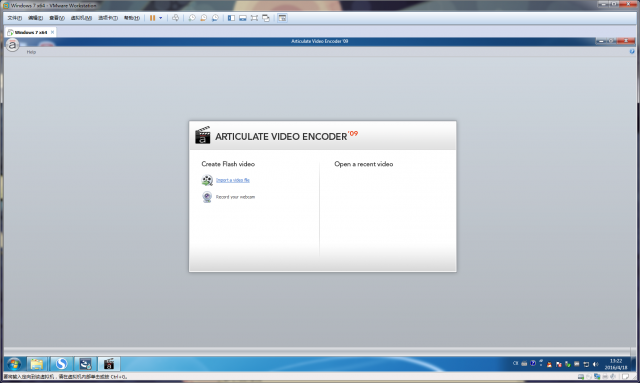Open the VMware 帮助(H) menu
The image size is (640, 383).
click(132, 18)
